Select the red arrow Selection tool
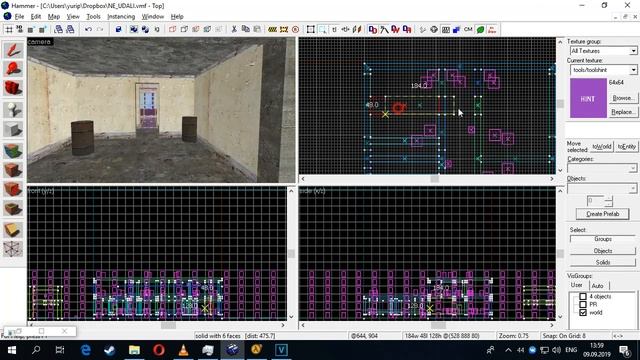Viewport: 640px width, 360px height. point(13,50)
